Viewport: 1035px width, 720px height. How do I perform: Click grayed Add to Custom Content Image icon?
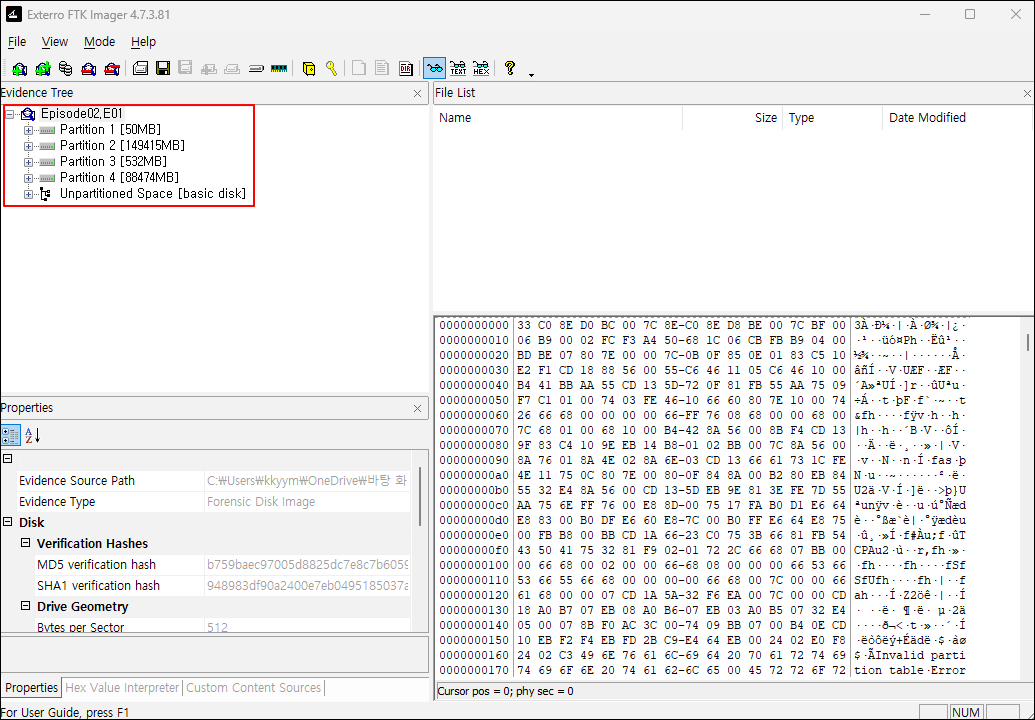click(209, 68)
